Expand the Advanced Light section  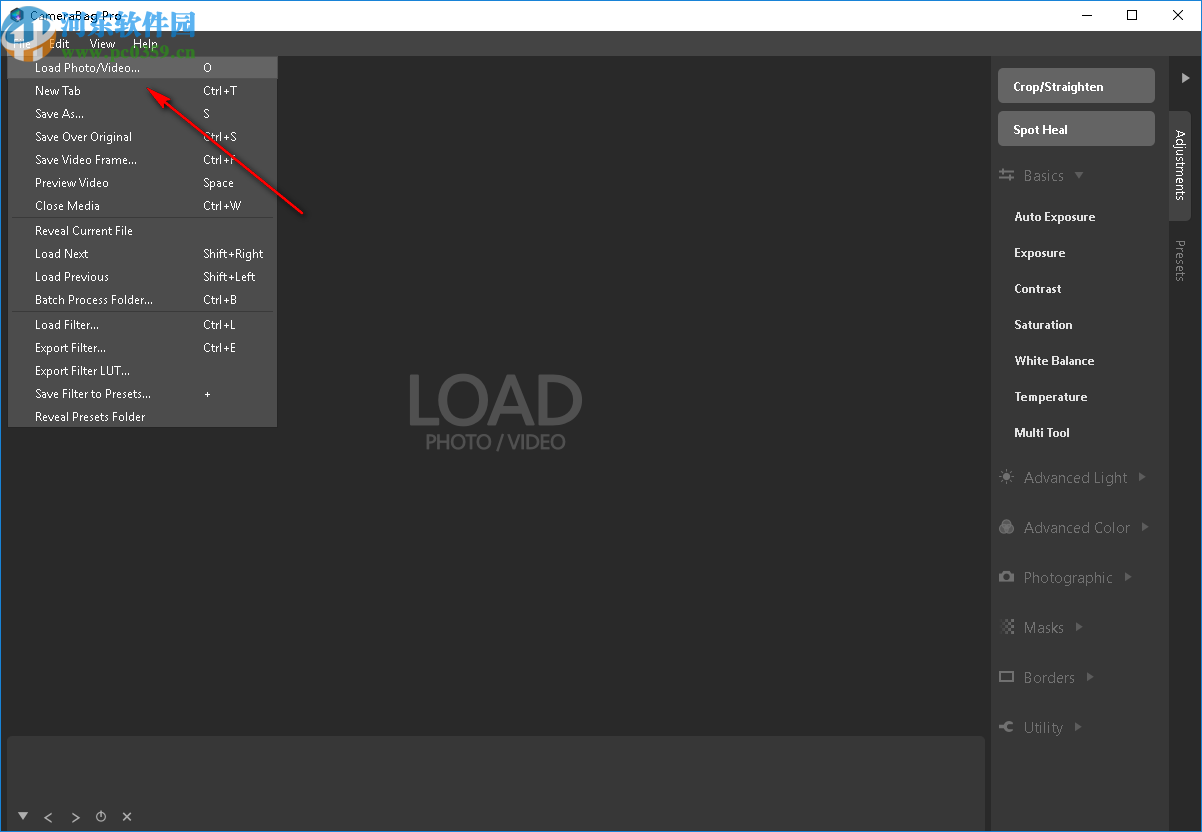(1072, 478)
